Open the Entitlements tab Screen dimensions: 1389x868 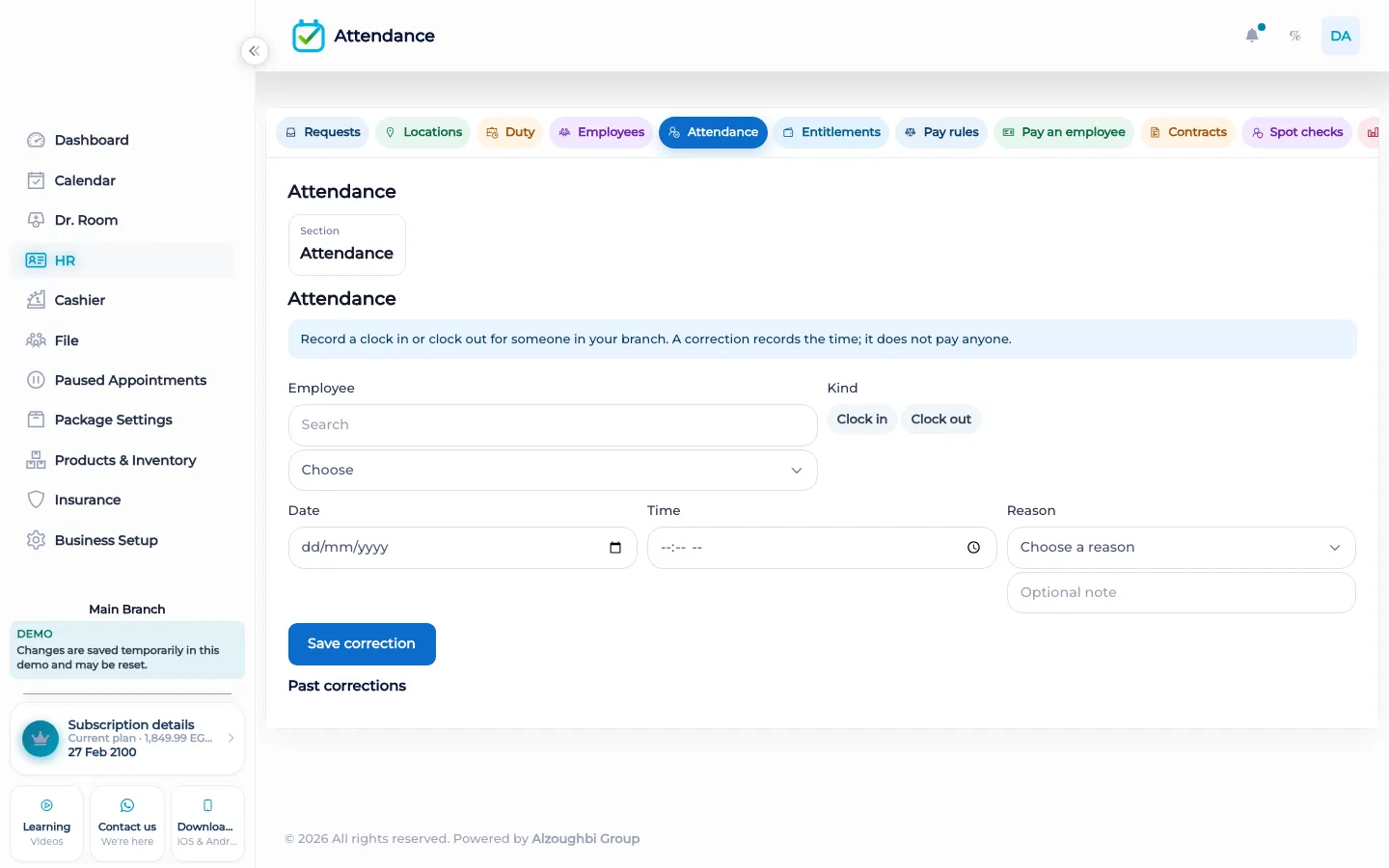coord(831,132)
